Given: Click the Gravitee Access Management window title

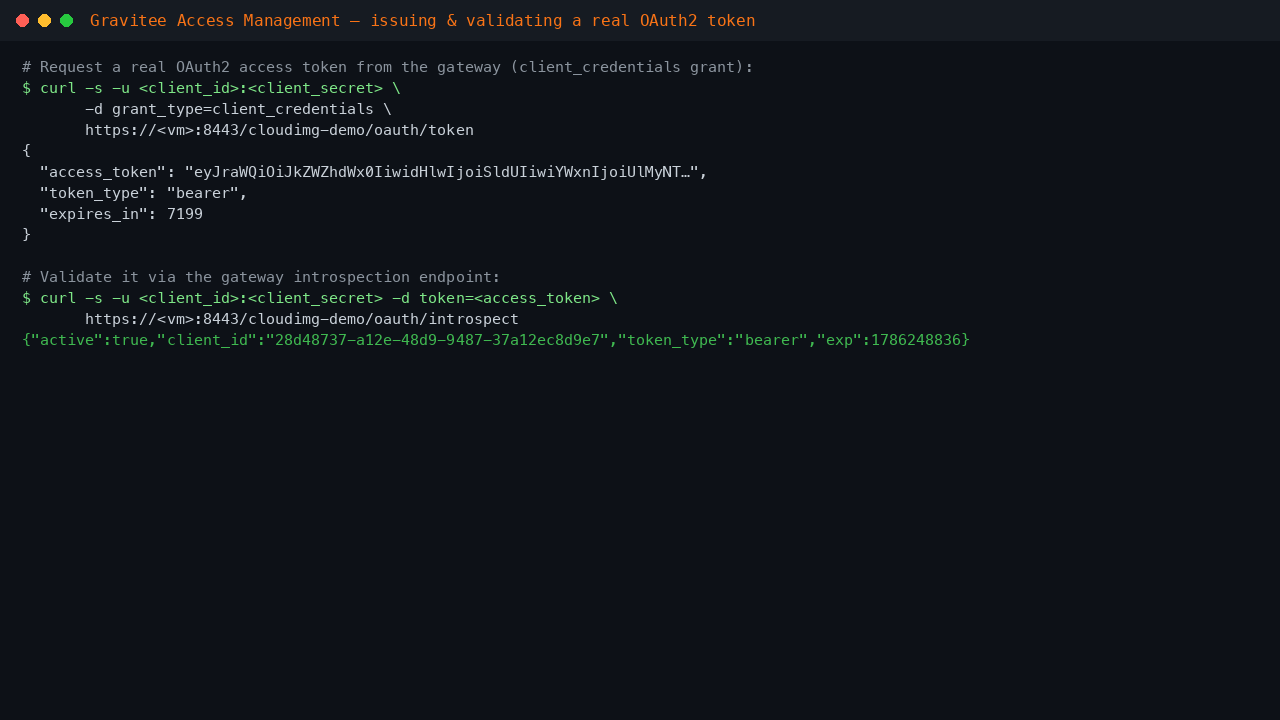Looking at the screenshot, I should [x=422, y=20].
